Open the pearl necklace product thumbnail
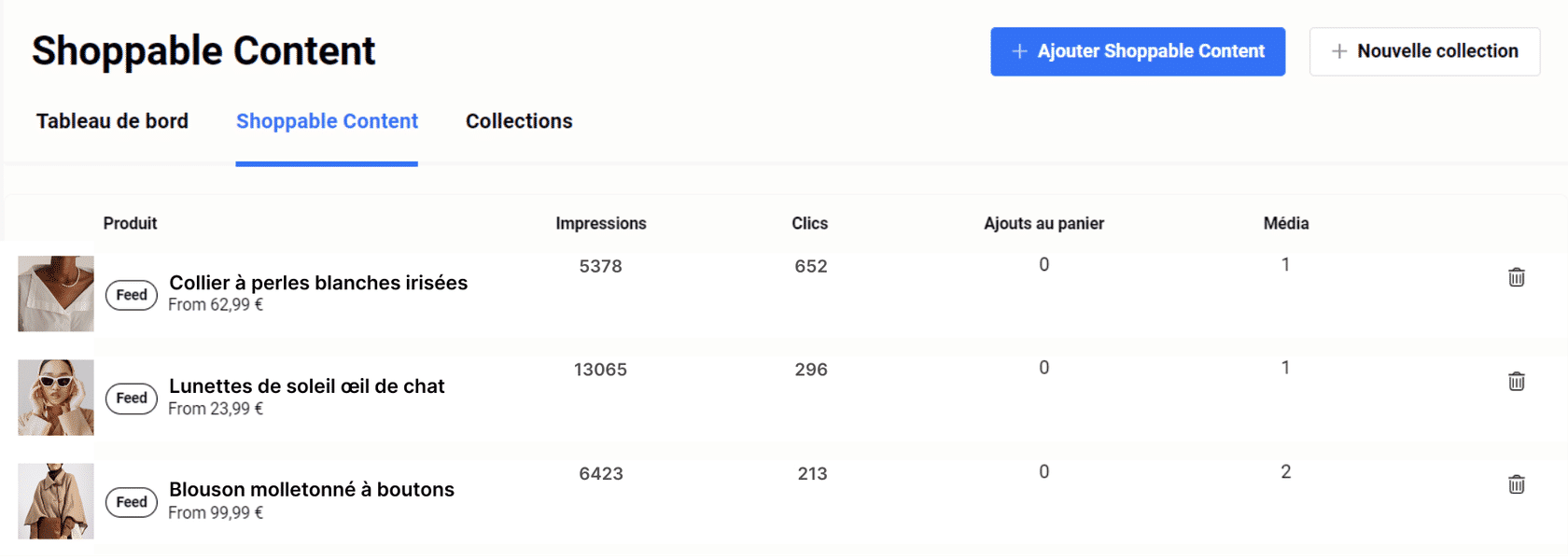This screenshot has height=559, width=1568. click(x=56, y=294)
